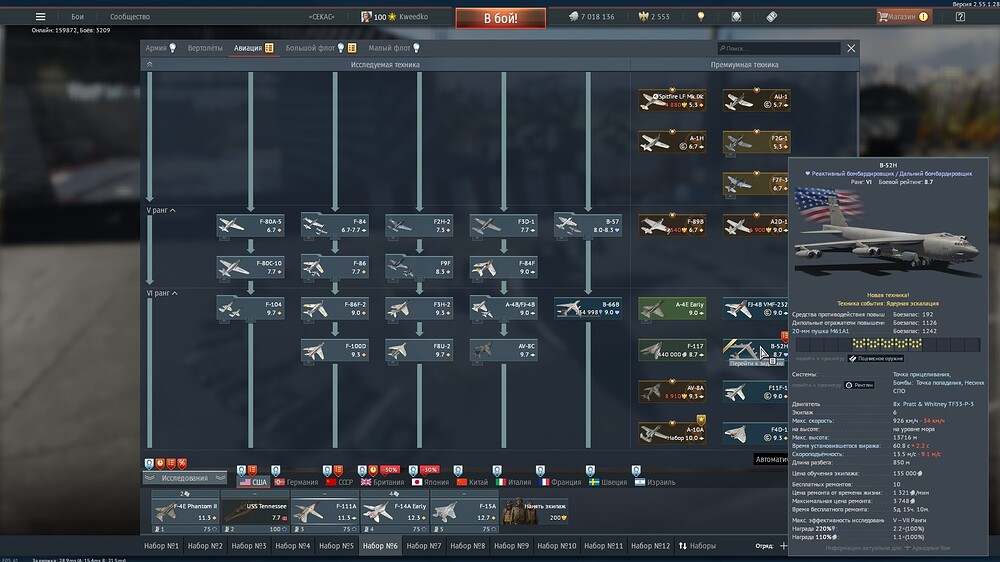Collapse the VI ранг section
Image resolution: width=1000 pixels, height=562 pixels.
[175, 293]
